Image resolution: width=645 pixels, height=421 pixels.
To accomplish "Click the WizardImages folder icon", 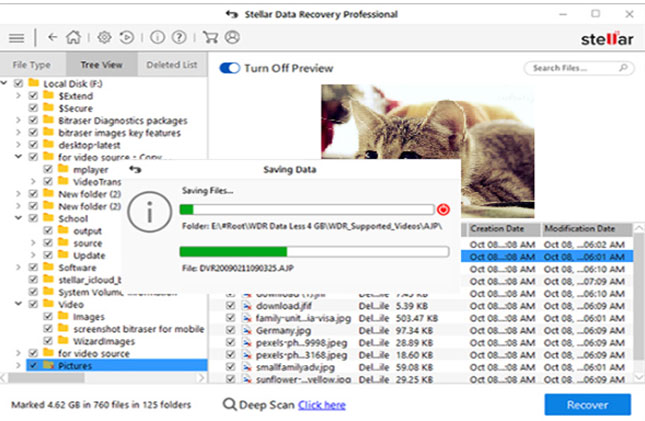I will [63, 340].
